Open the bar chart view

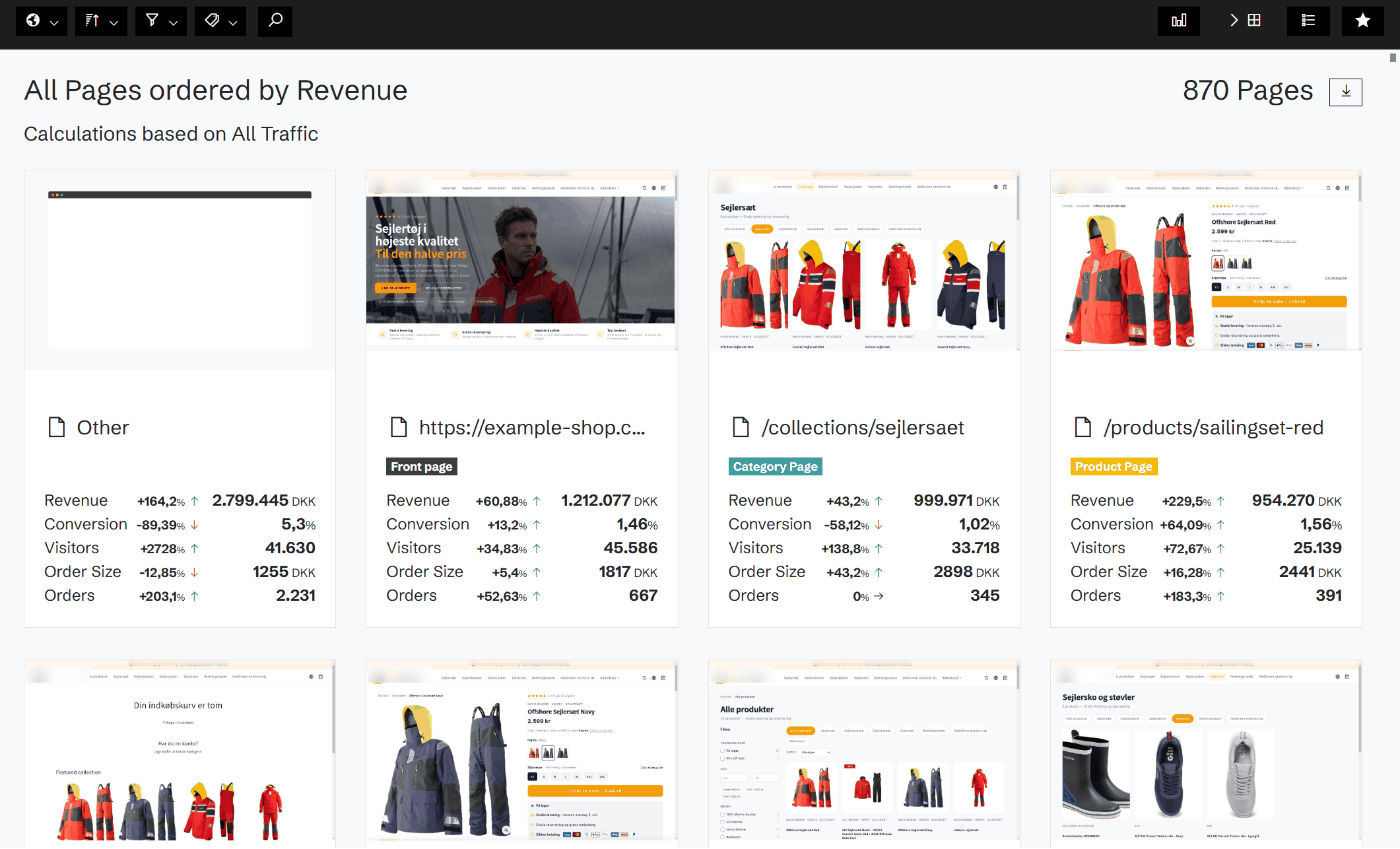(x=1179, y=20)
